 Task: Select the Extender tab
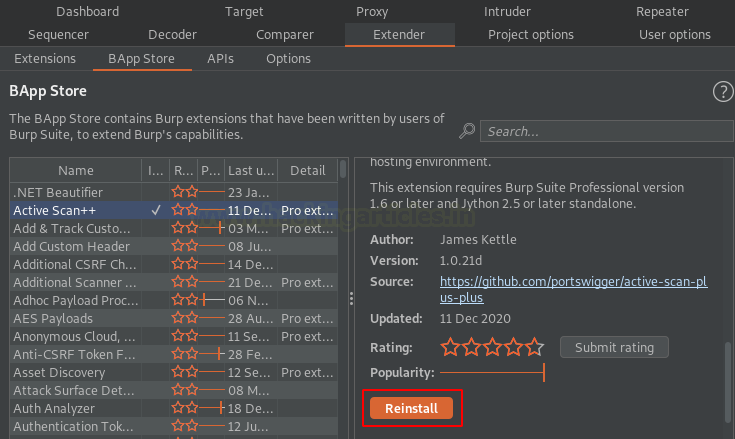[x=399, y=35]
